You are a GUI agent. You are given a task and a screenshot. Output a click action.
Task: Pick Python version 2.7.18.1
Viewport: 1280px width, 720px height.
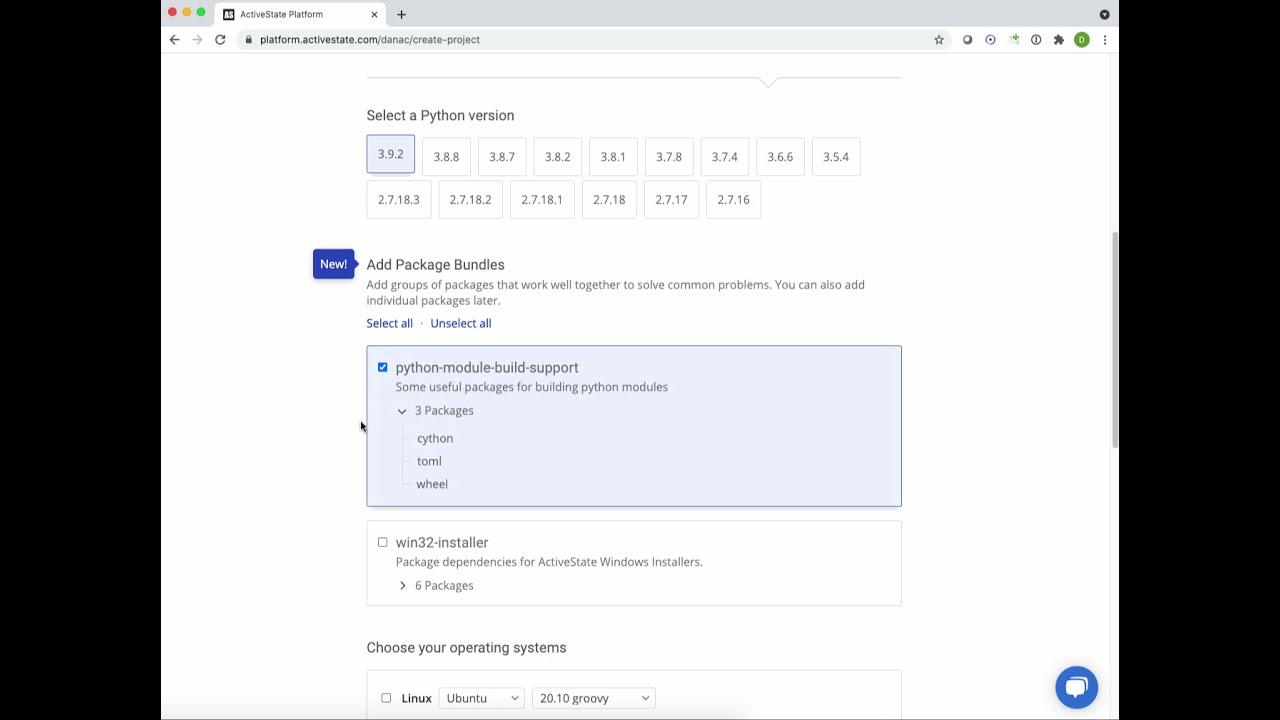pos(542,200)
